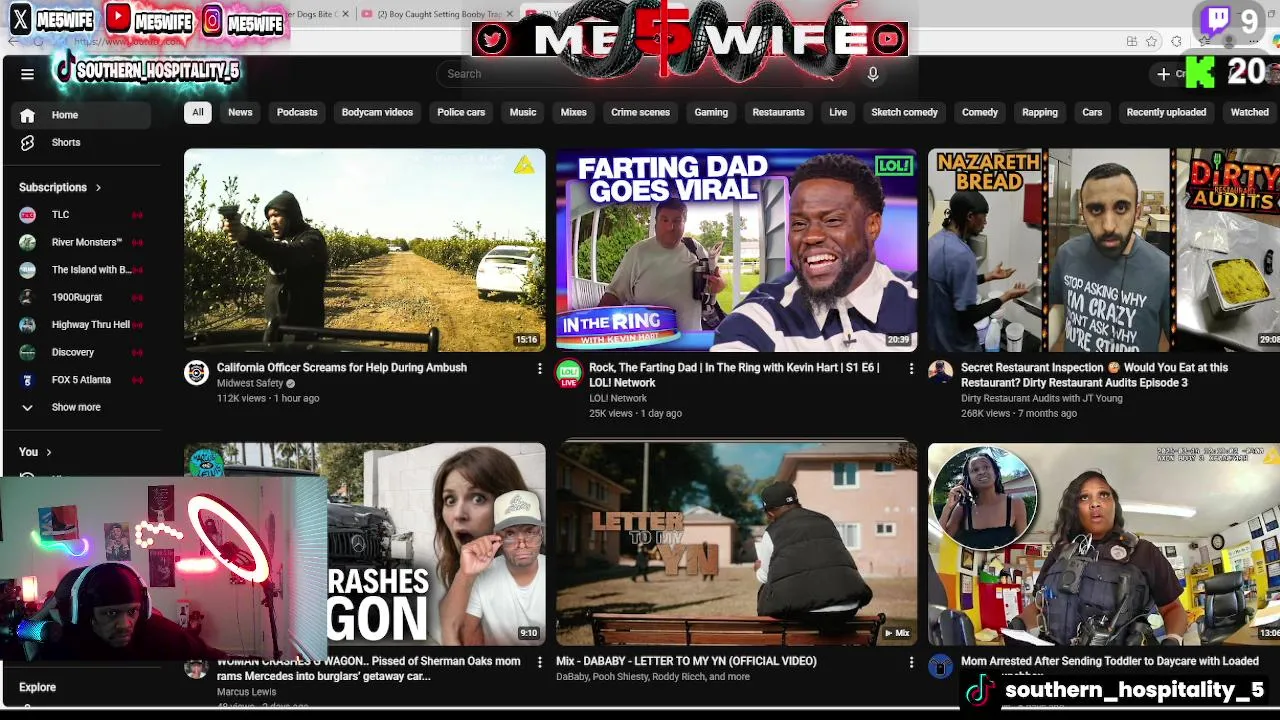Click the Home sidebar icon
Screen dimensions: 1280x720
pyautogui.click(x=28, y=115)
